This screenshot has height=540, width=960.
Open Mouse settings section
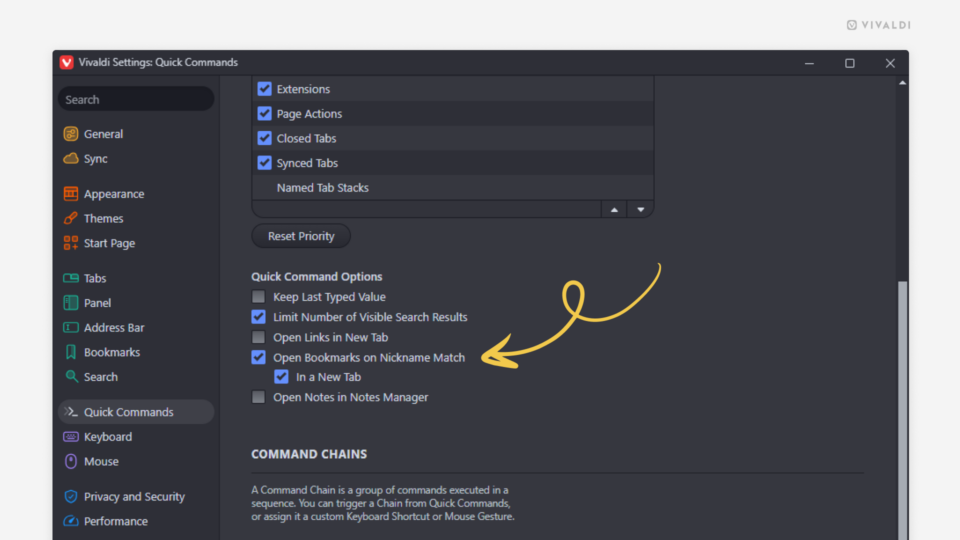pyautogui.click(x=136, y=461)
